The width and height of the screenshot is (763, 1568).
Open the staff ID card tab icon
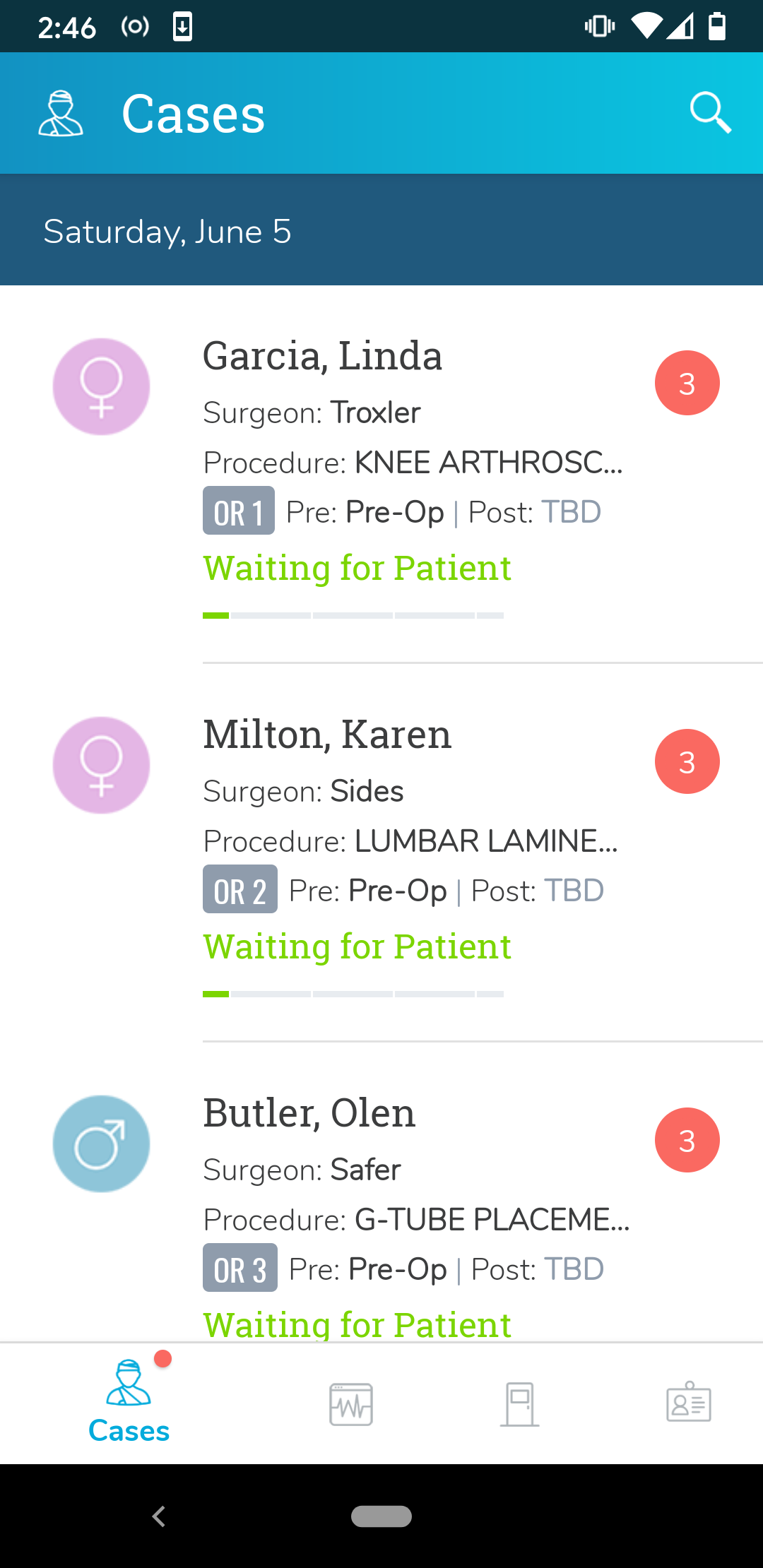pyautogui.click(x=689, y=1403)
